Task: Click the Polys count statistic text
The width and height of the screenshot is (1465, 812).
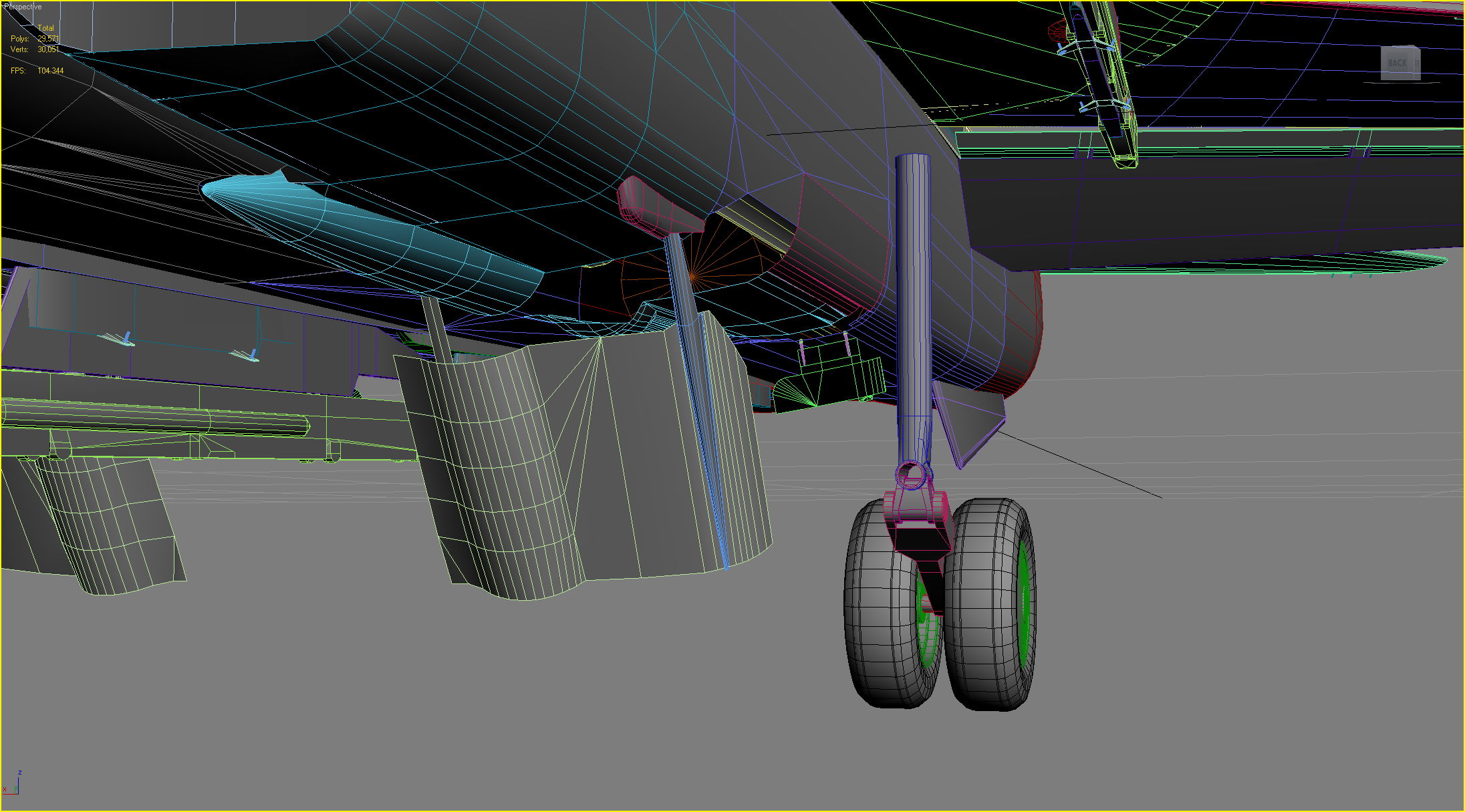Action: point(35,39)
